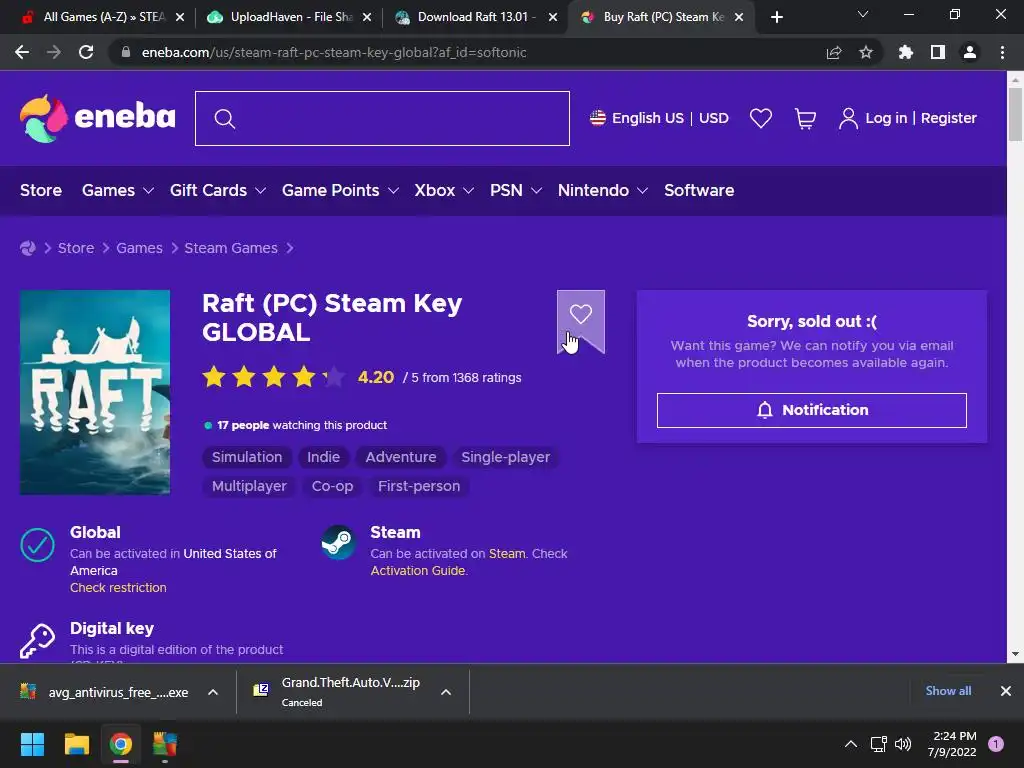The image size is (1024, 768).
Task: Show hidden system tray icons
Action: pyautogui.click(x=851, y=744)
